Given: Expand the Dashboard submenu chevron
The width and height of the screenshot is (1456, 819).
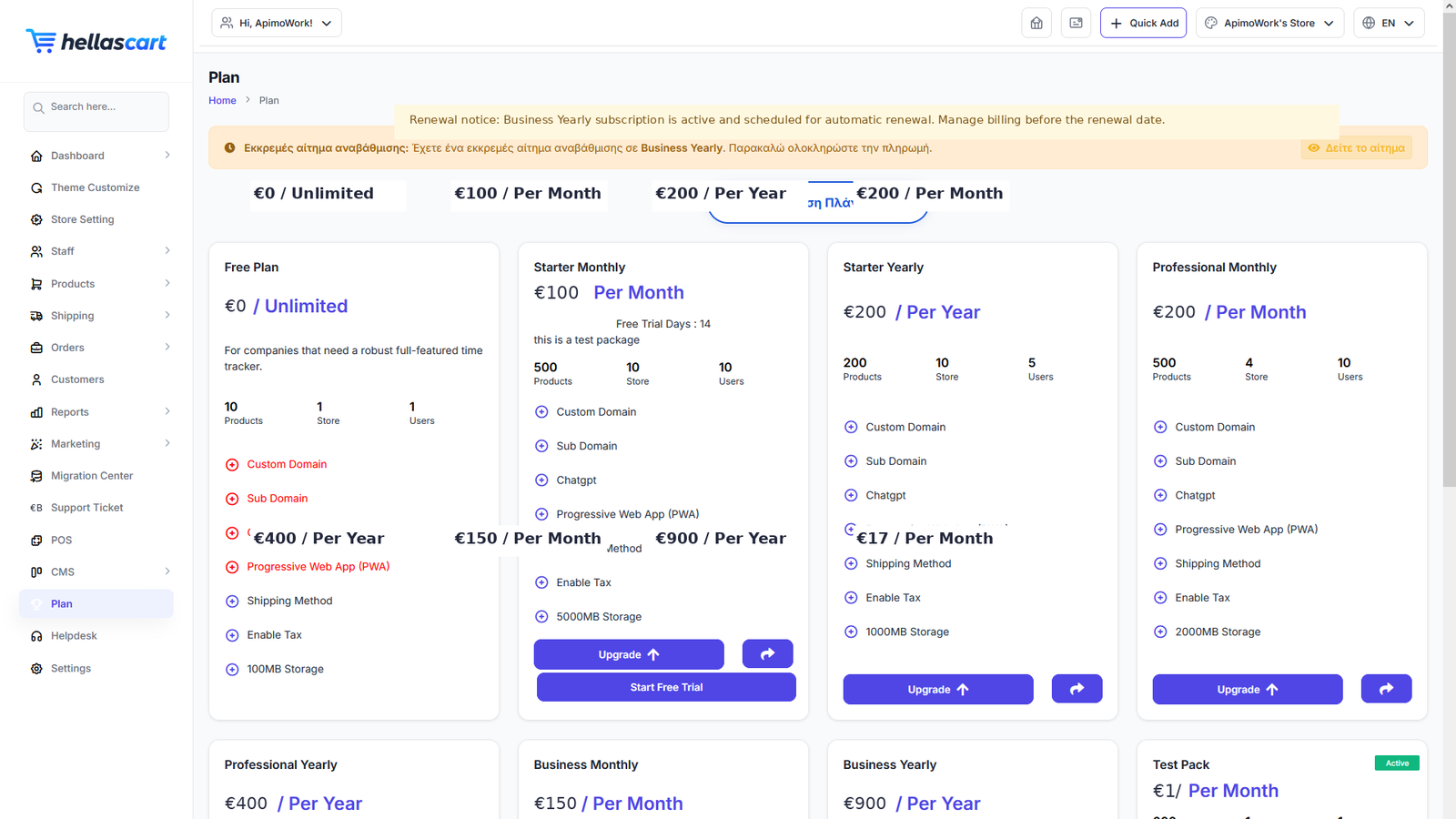Looking at the screenshot, I should pos(167,156).
